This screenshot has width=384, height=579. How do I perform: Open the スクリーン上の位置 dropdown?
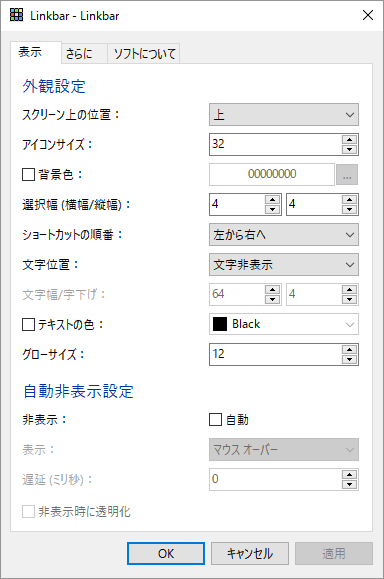pyautogui.click(x=284, y=114)
